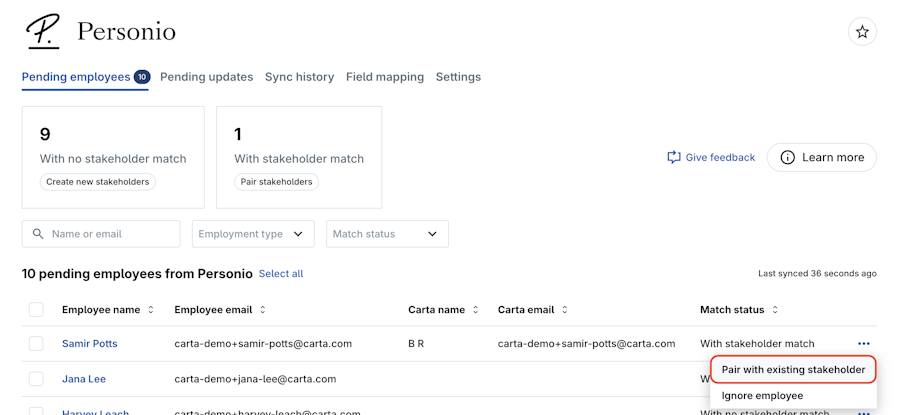Check the Jana Lee row checkbox
Image resolution: width=900 pixels, height=415 pixels.
36,379
